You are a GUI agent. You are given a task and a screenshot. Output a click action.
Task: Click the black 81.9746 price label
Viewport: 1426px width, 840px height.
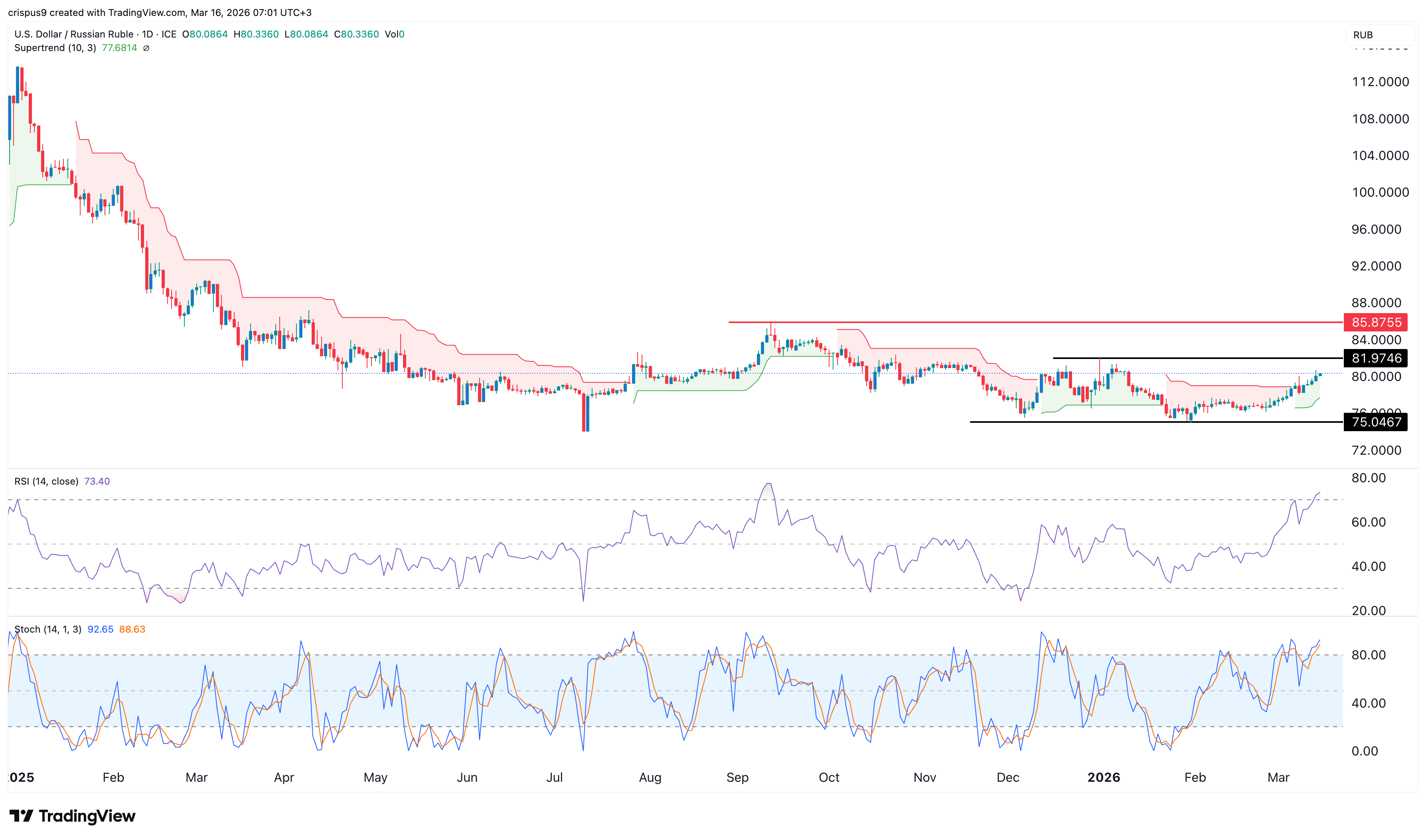pyautogui.click(x=1375, y=358)
